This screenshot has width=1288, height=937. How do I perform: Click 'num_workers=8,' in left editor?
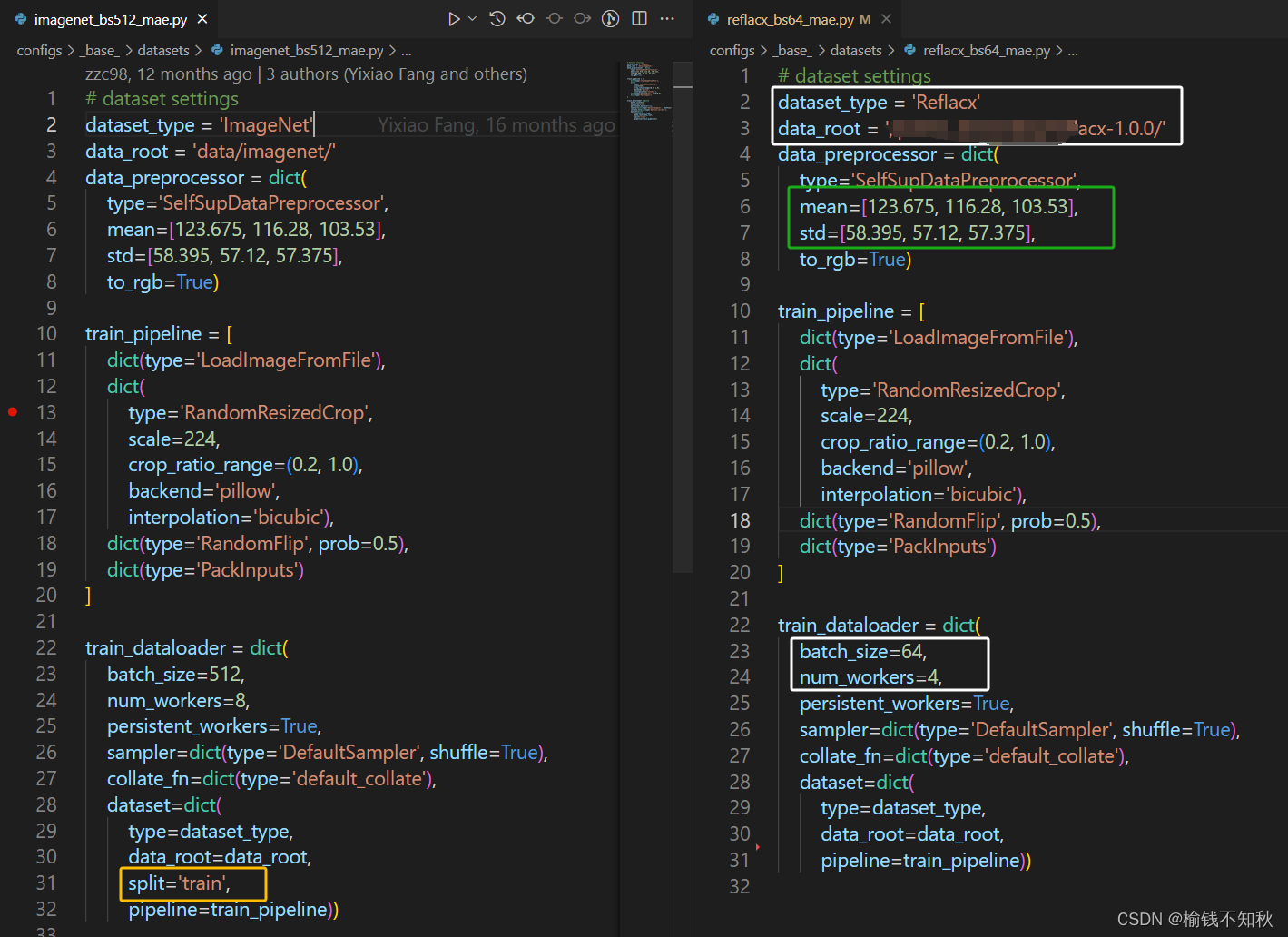[x=178, y=701]
